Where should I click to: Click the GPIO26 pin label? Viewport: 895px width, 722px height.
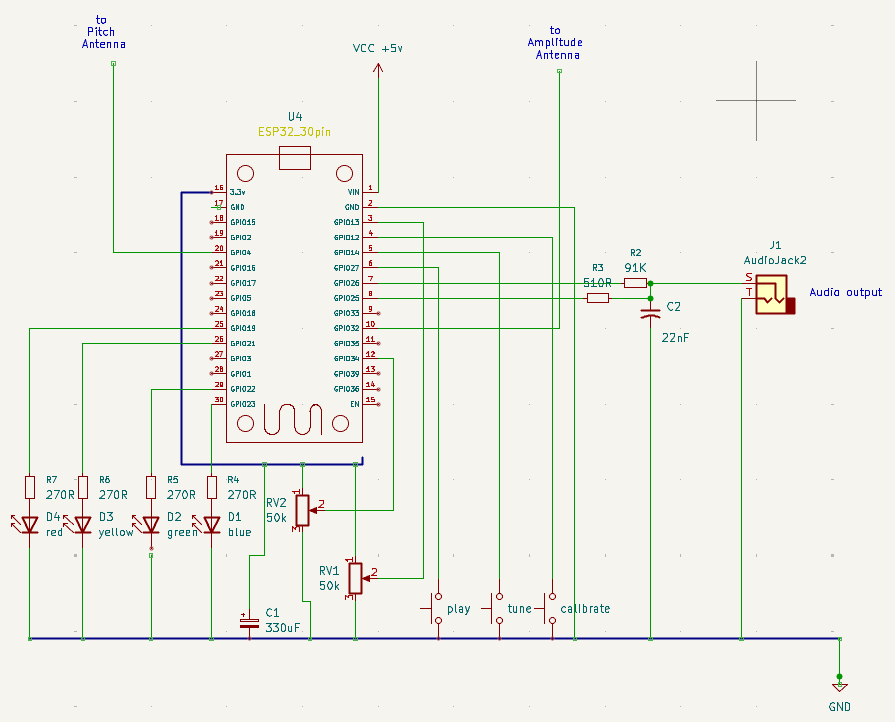[346, 283]
